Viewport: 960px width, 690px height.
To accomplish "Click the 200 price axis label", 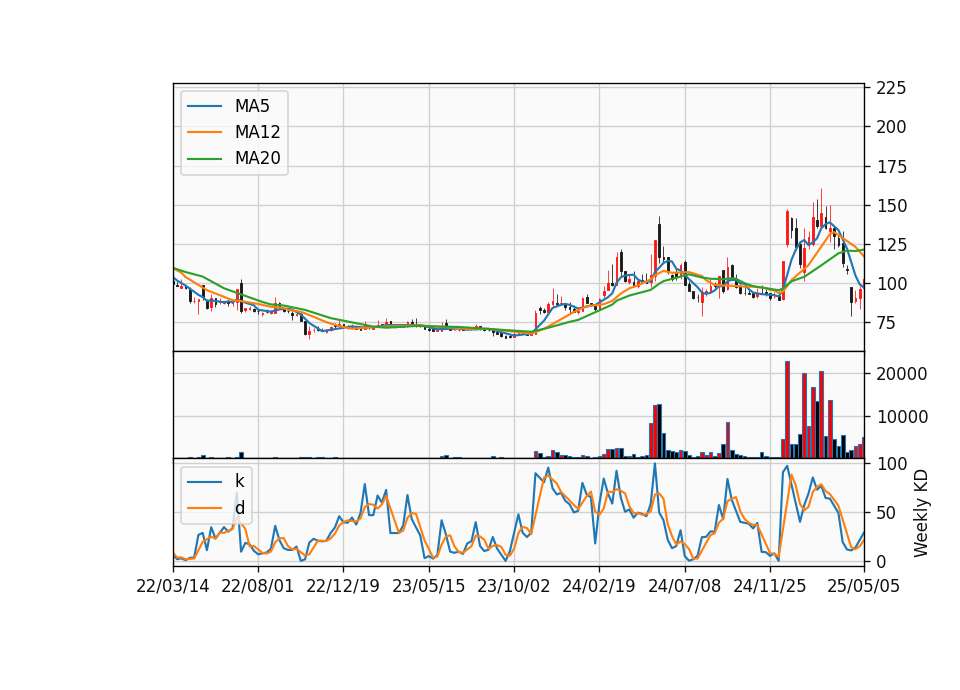I will coord(891,127).
